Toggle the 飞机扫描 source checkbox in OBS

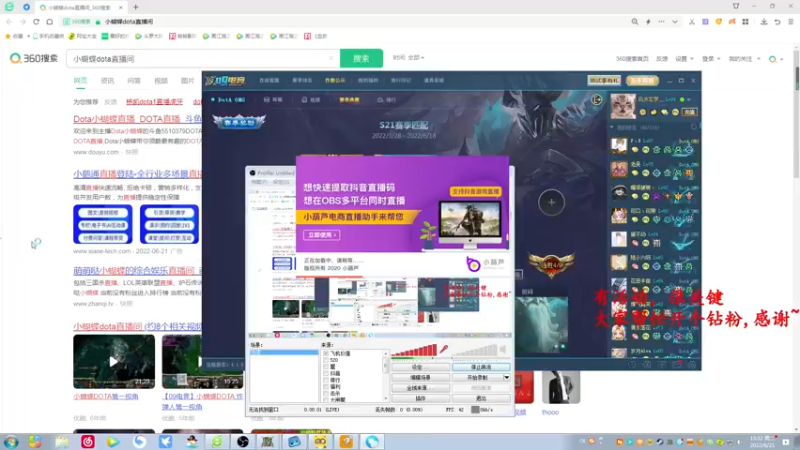(326, 354)
